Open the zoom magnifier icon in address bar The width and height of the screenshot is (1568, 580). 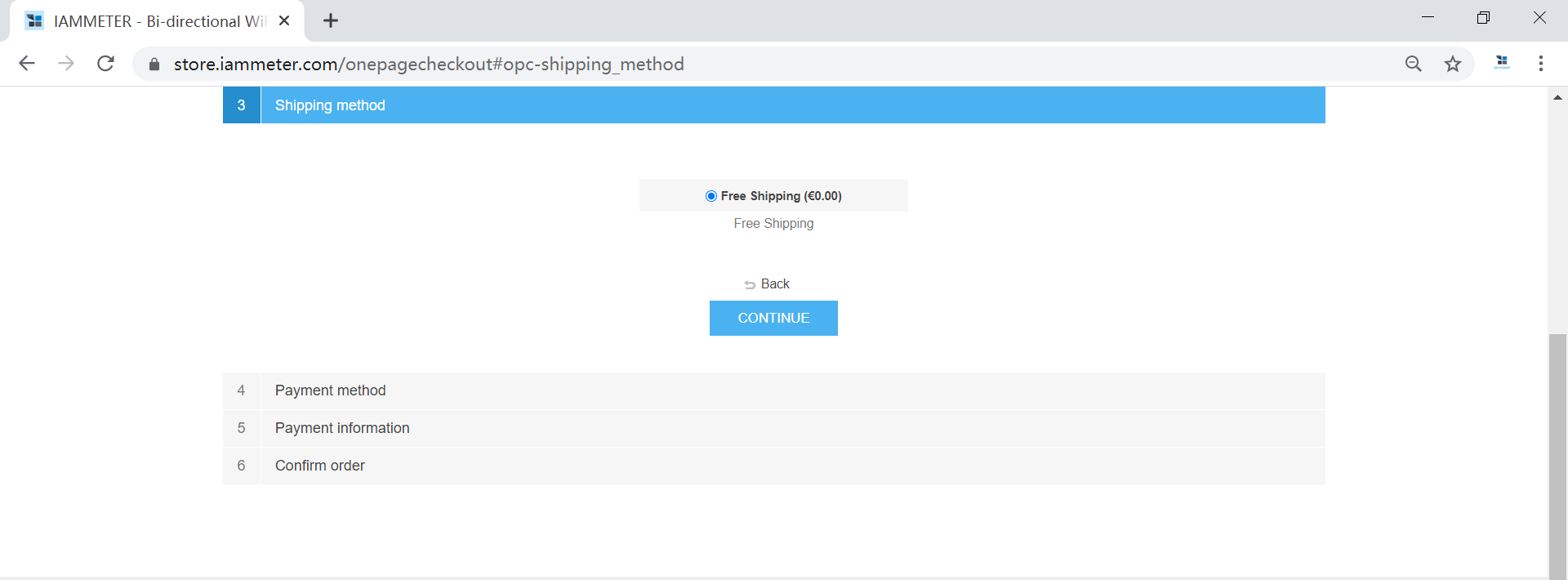tap(1413, 64)
